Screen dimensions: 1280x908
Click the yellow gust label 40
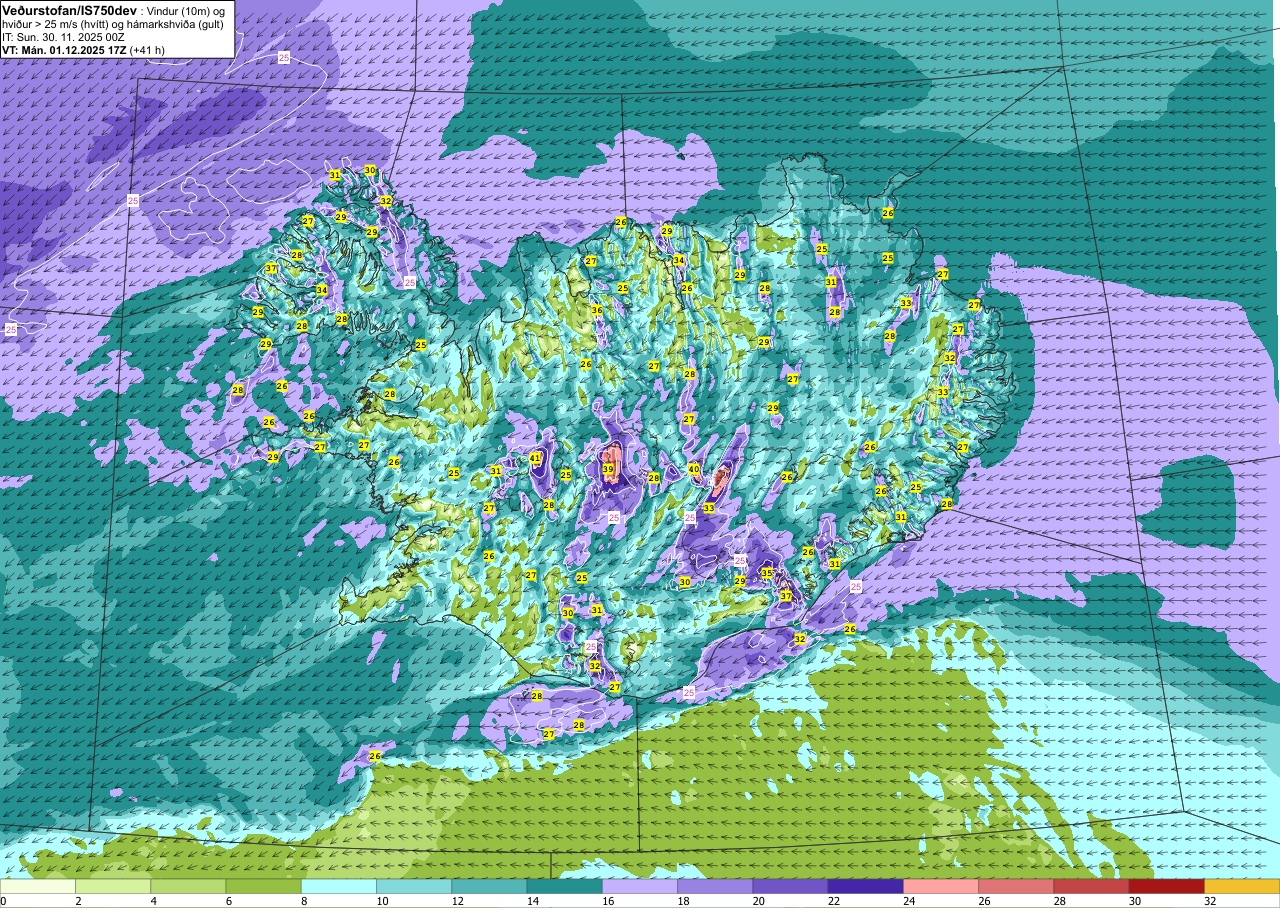[694, 469]
